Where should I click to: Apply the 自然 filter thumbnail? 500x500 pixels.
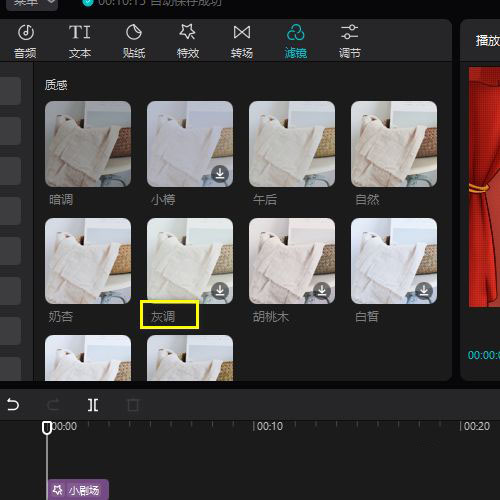[x=394, y=144]
